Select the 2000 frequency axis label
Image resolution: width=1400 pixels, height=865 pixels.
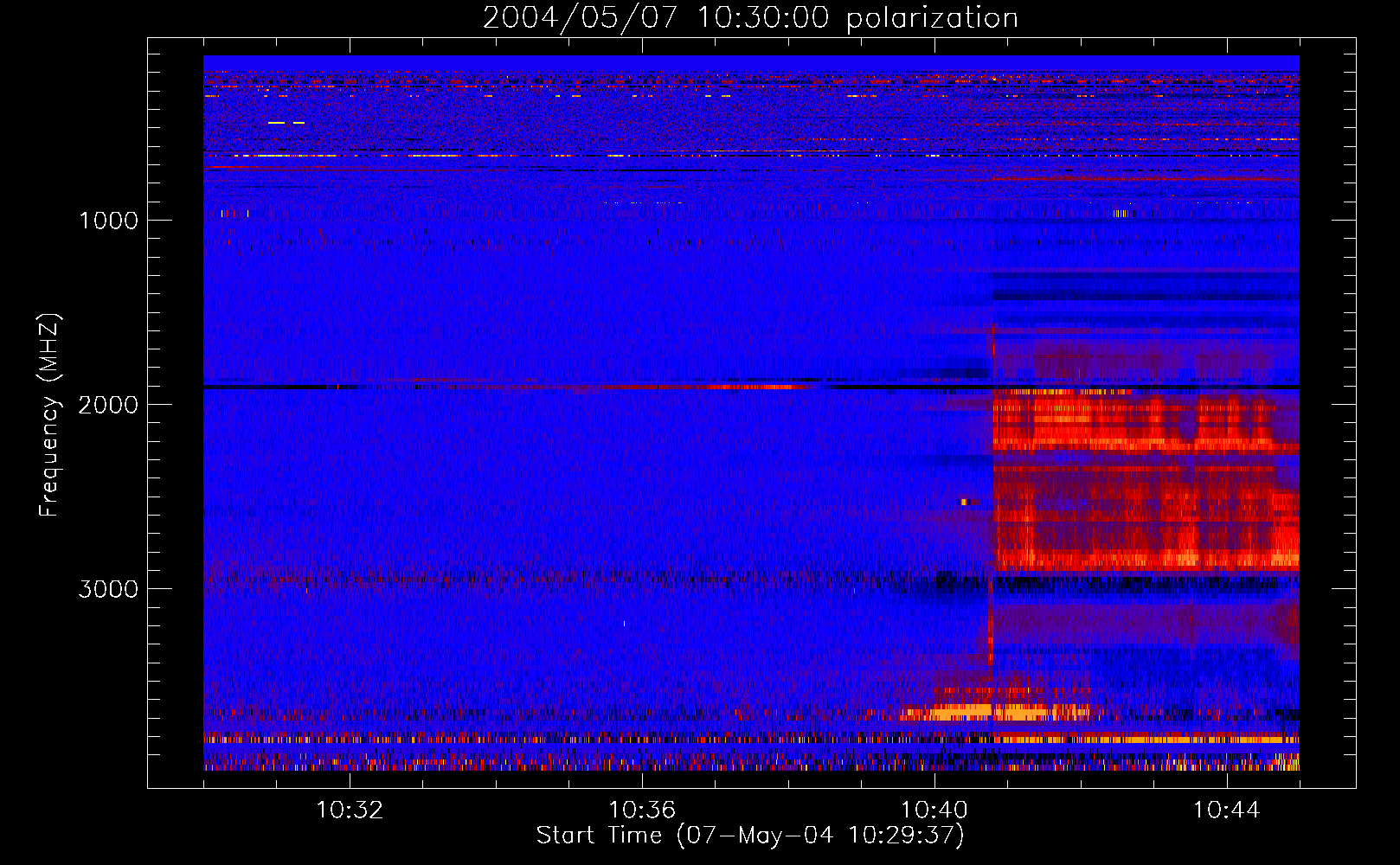point(108,405)
